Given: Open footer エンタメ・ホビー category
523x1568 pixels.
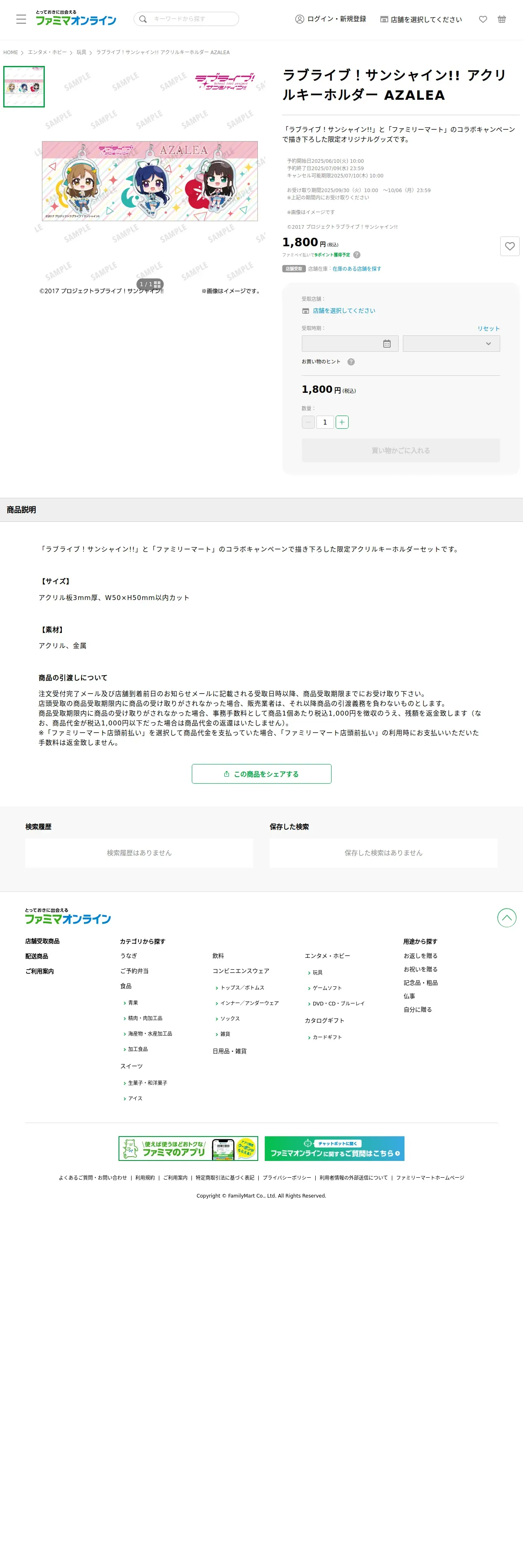Looking at the screenshot, I should [x=327, y=956].
